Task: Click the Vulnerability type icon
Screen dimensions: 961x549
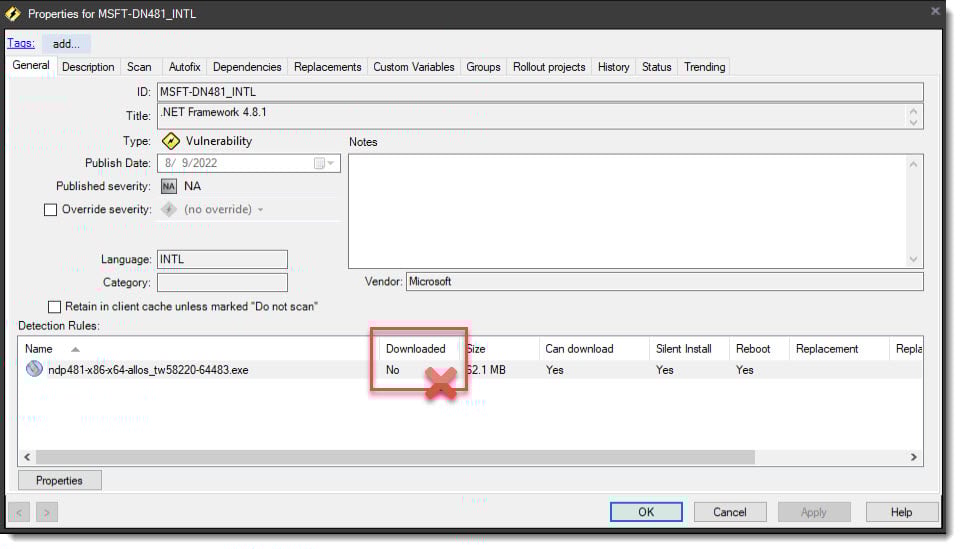Action: [x=170, y=141]
